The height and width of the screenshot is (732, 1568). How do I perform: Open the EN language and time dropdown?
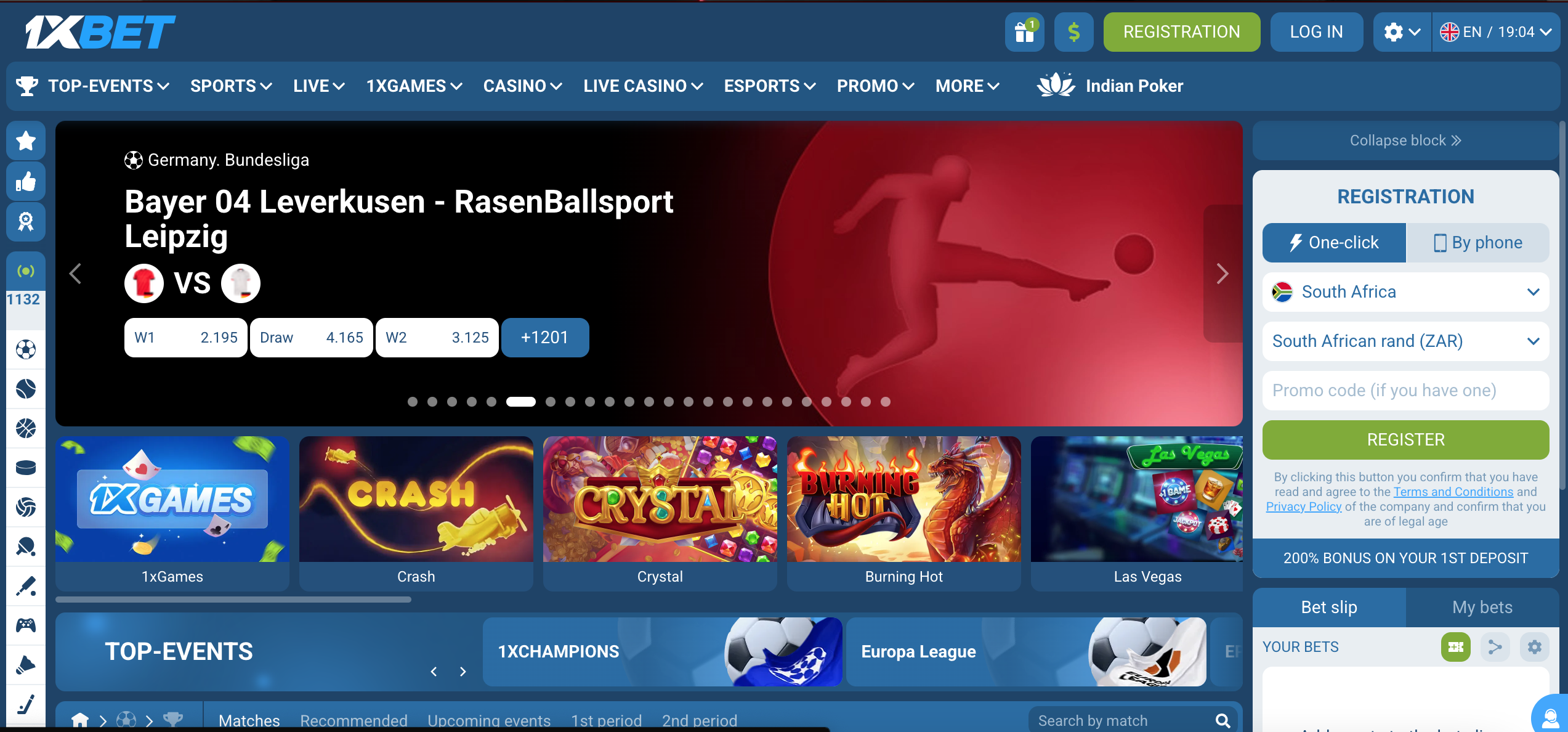[1496, 32]
